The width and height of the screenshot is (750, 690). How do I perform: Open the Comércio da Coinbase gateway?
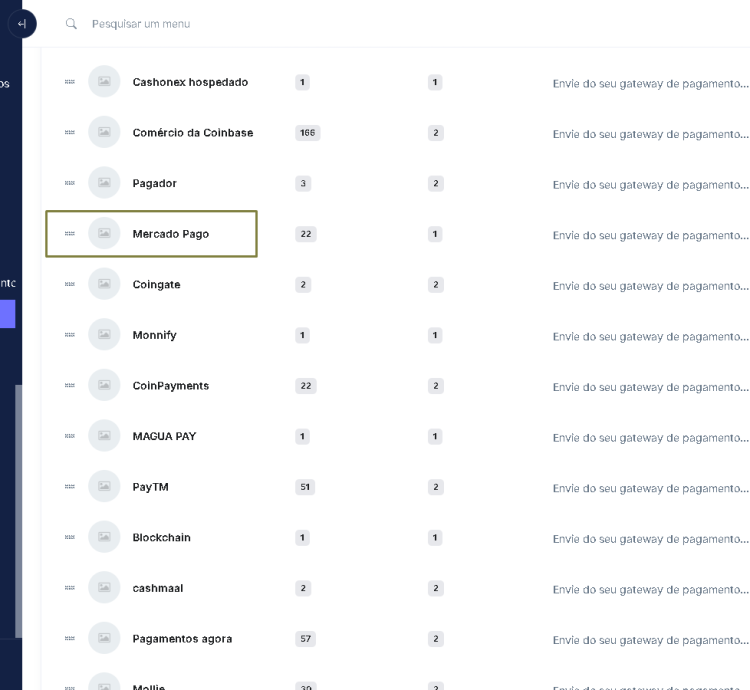point(192,133)
